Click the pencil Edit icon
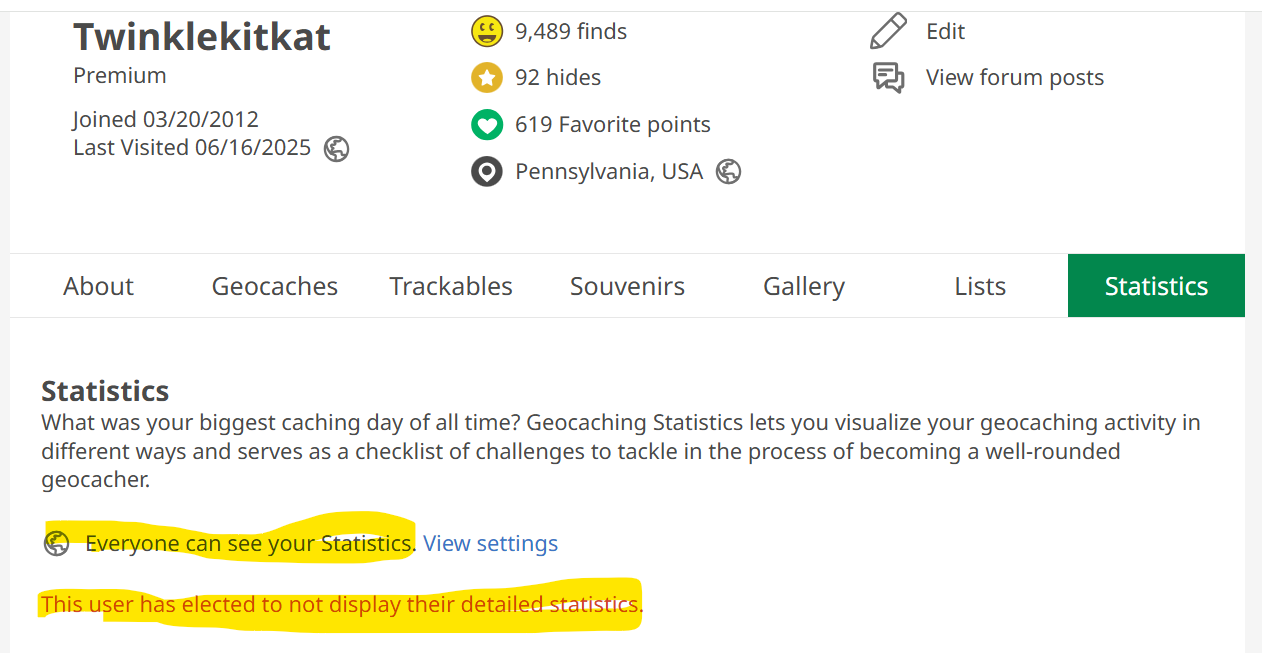 click(x=888, y=31)
